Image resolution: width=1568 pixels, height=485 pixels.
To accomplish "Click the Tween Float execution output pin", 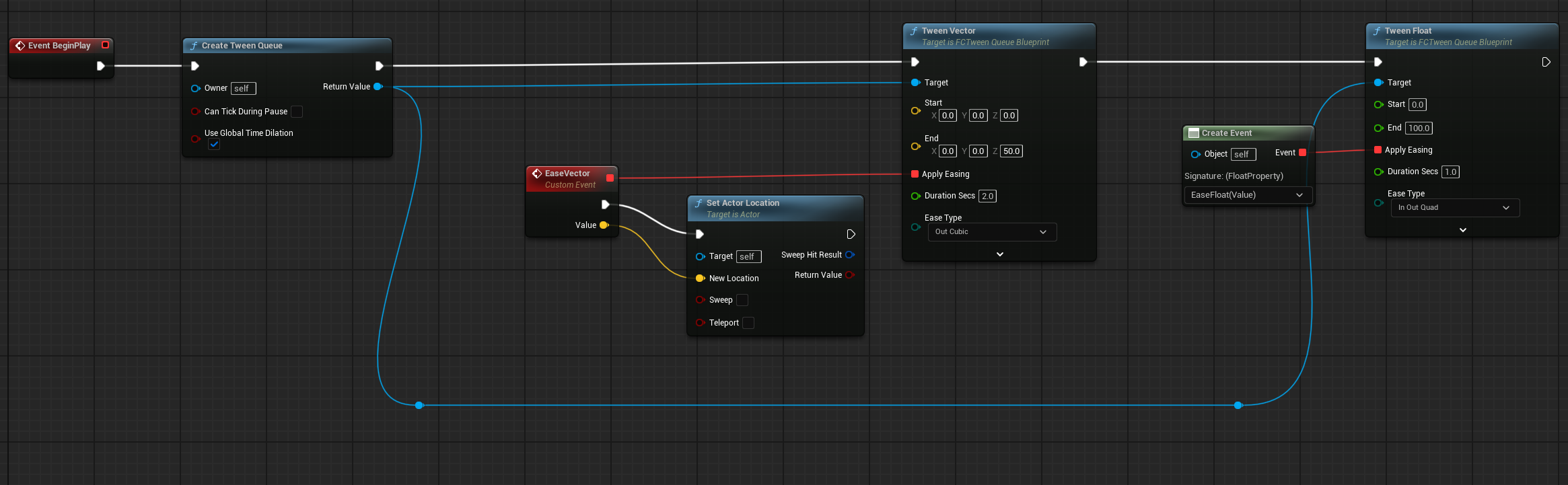I will click(1546, 62).
